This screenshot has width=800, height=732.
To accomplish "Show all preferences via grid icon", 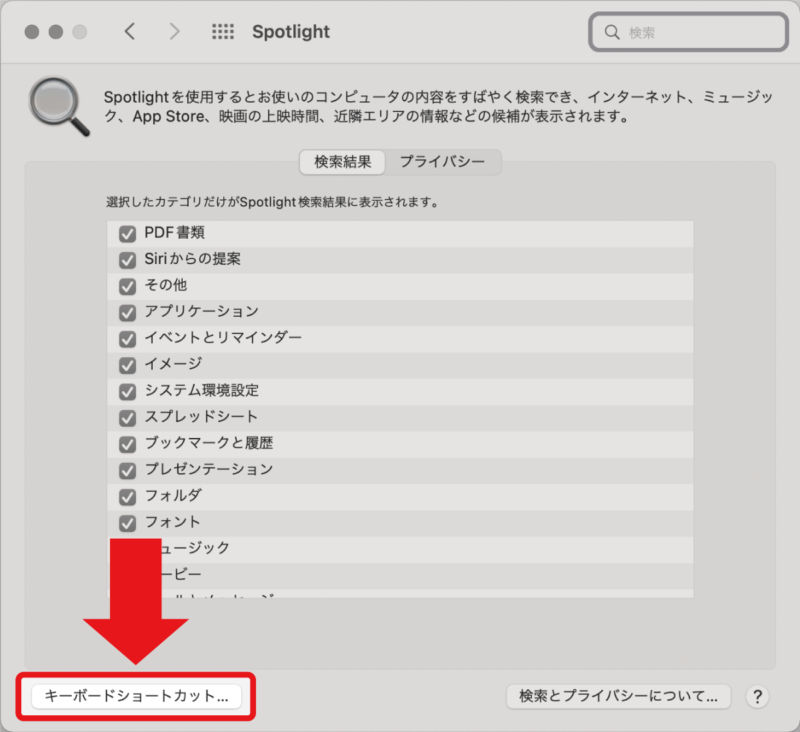I will 223,32.
